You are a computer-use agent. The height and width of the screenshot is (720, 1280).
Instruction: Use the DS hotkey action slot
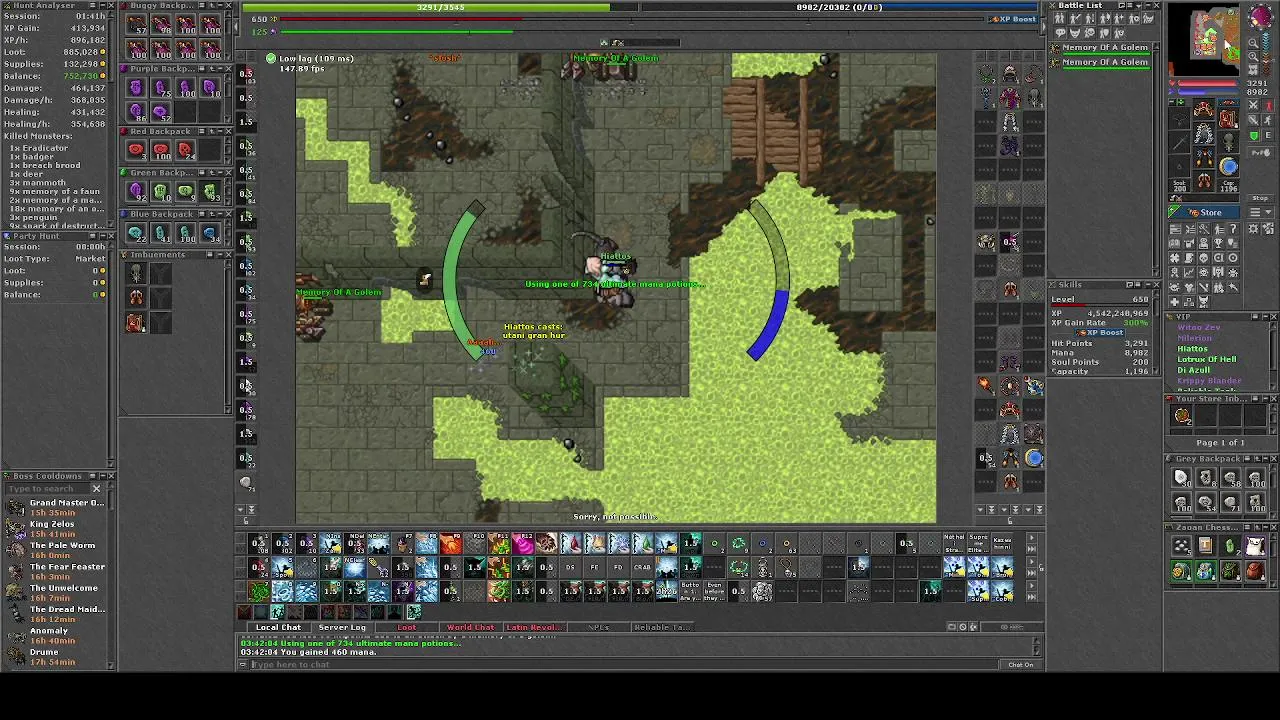tap(570, 567)
